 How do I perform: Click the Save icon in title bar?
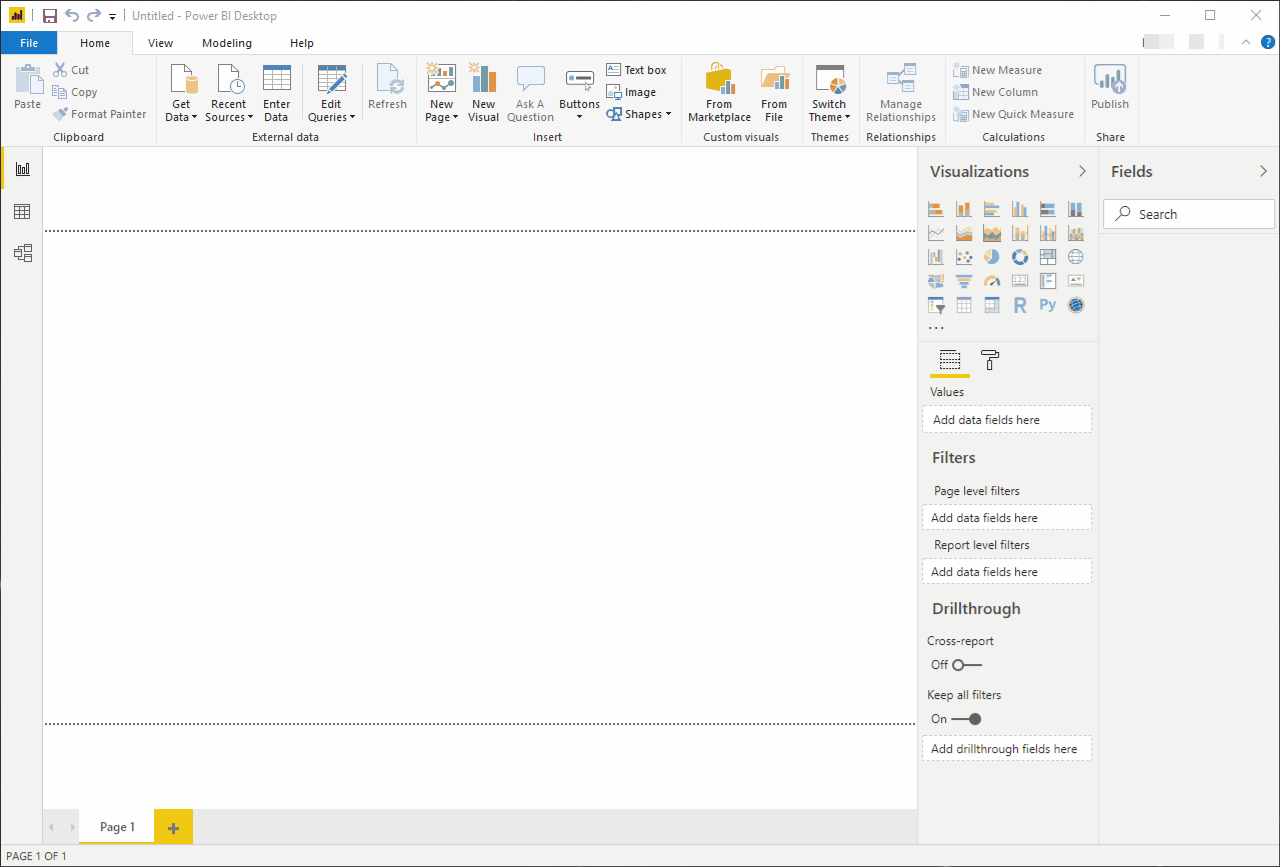pyautogui.click(x=50, y=16)
